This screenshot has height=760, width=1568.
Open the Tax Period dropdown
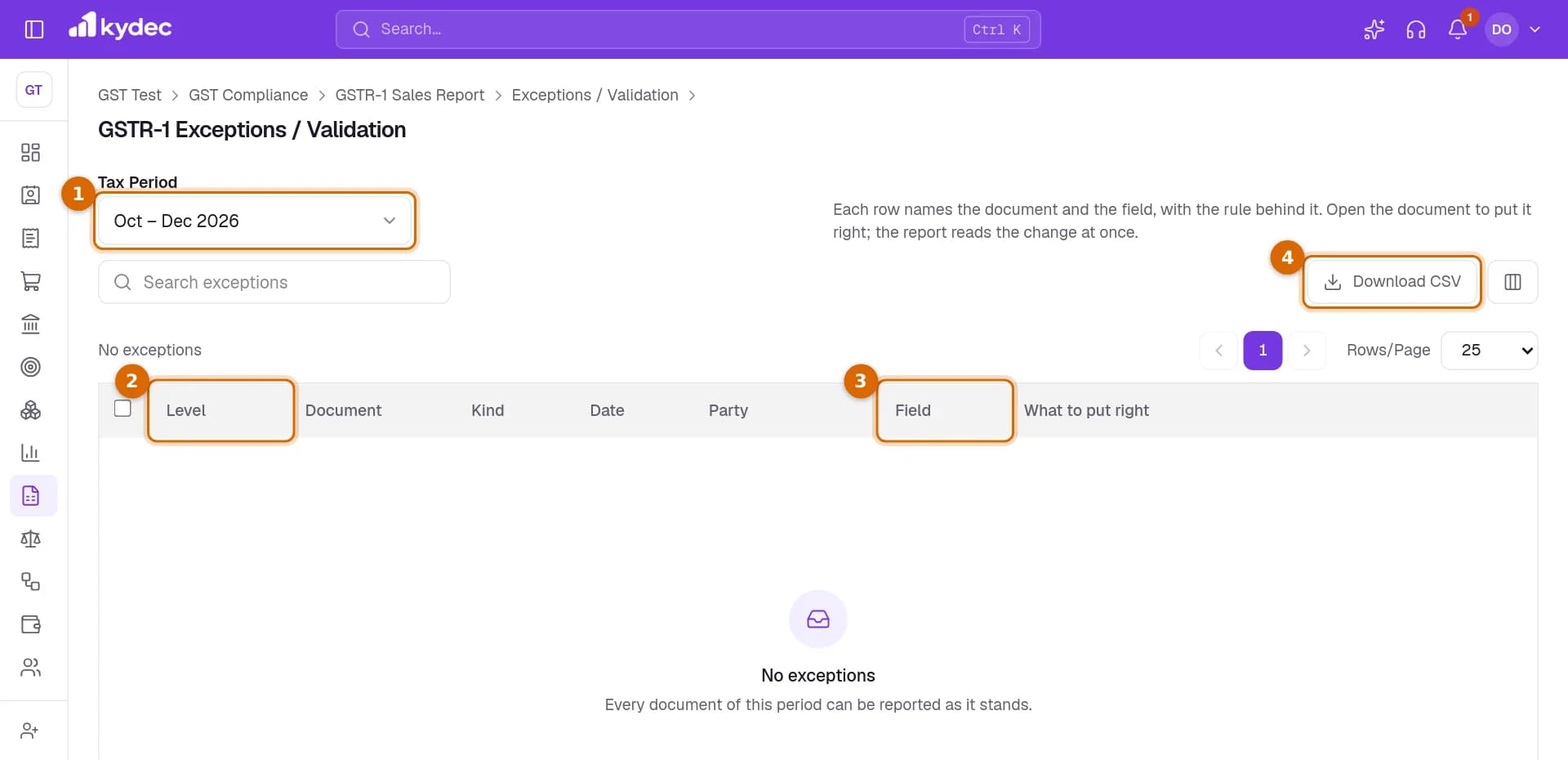(255, 221)
